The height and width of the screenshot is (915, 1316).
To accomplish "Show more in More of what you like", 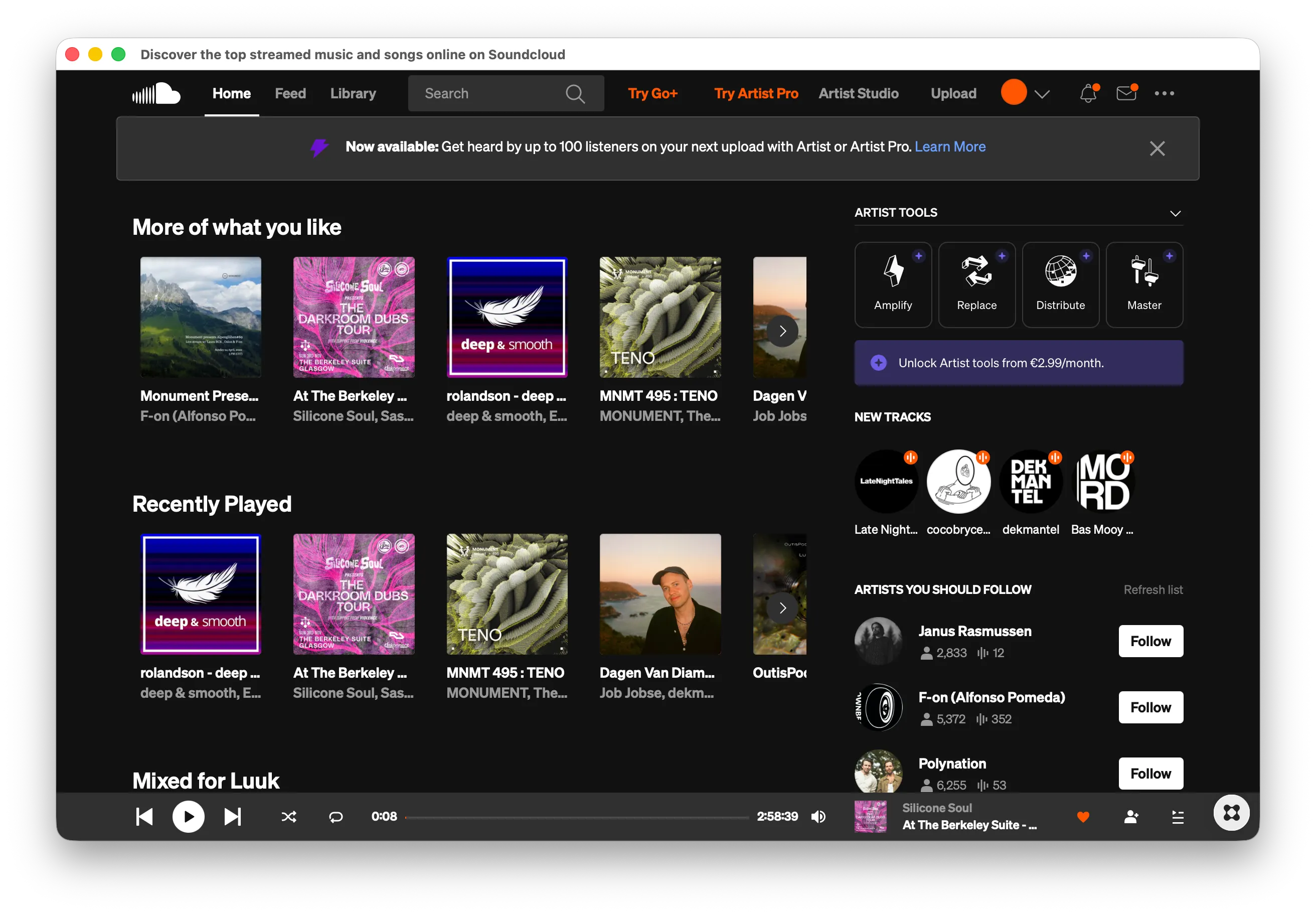I will (782, 331).
